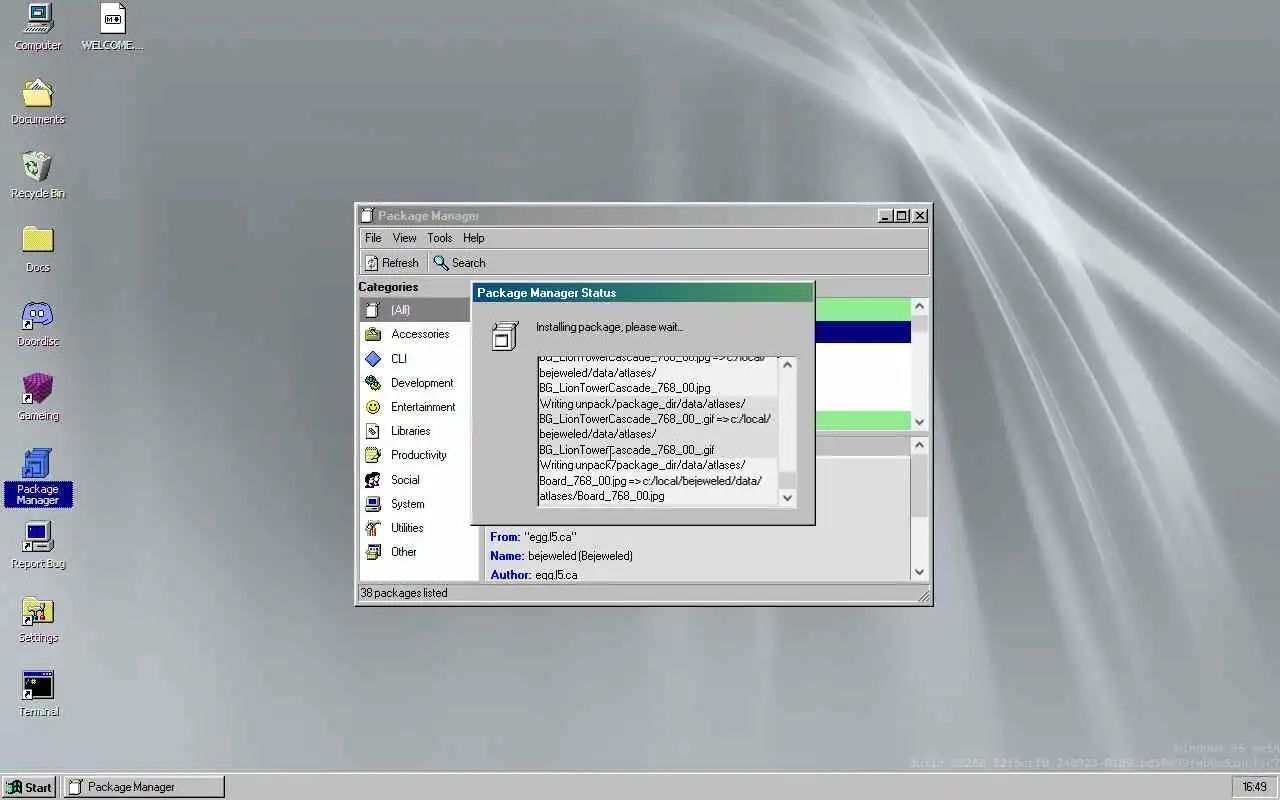1280x800 pixels.
Task: Click the taskbar clock showing 16:49
Action: click(1255, 787)
